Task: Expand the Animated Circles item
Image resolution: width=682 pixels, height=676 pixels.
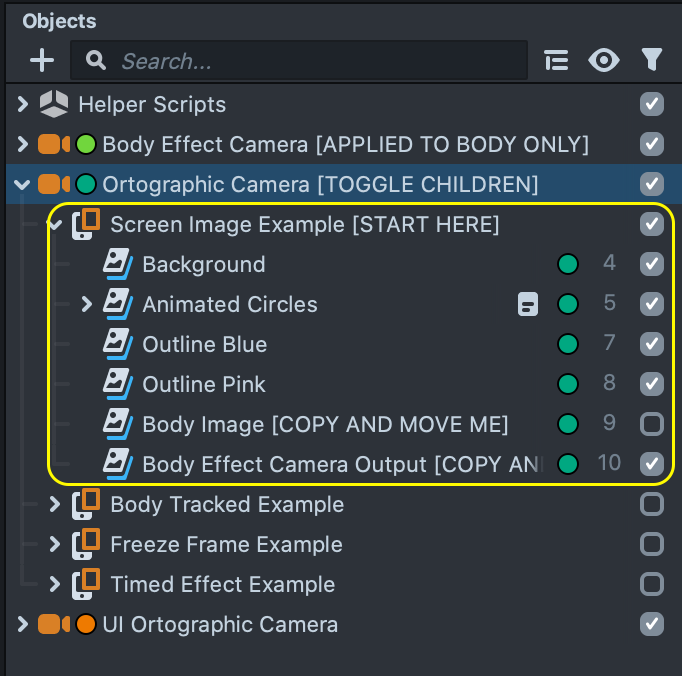Action: pyautogui.click(x=87, y=304)
